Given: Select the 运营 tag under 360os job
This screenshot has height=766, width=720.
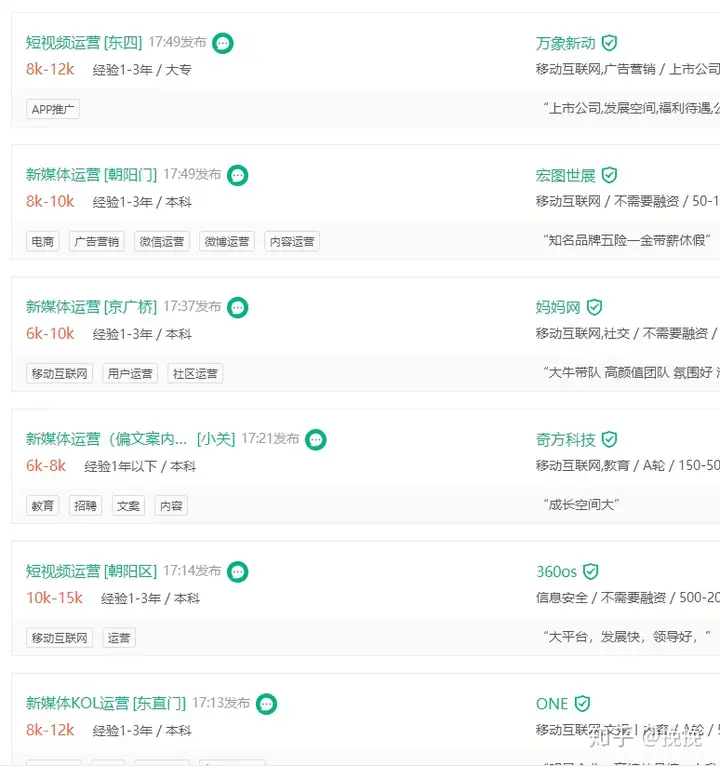Looking at the screenshot, I should (119, 638).
